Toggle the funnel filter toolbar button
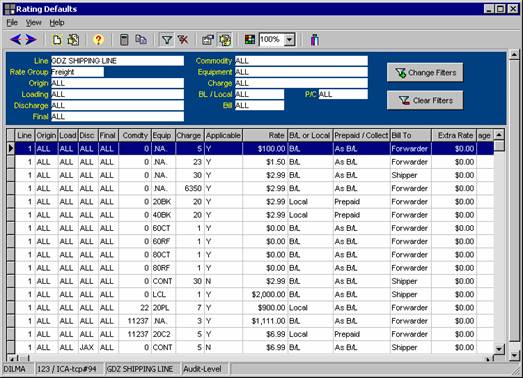Viewport: 523px width, 378px height. pos(166,40)
